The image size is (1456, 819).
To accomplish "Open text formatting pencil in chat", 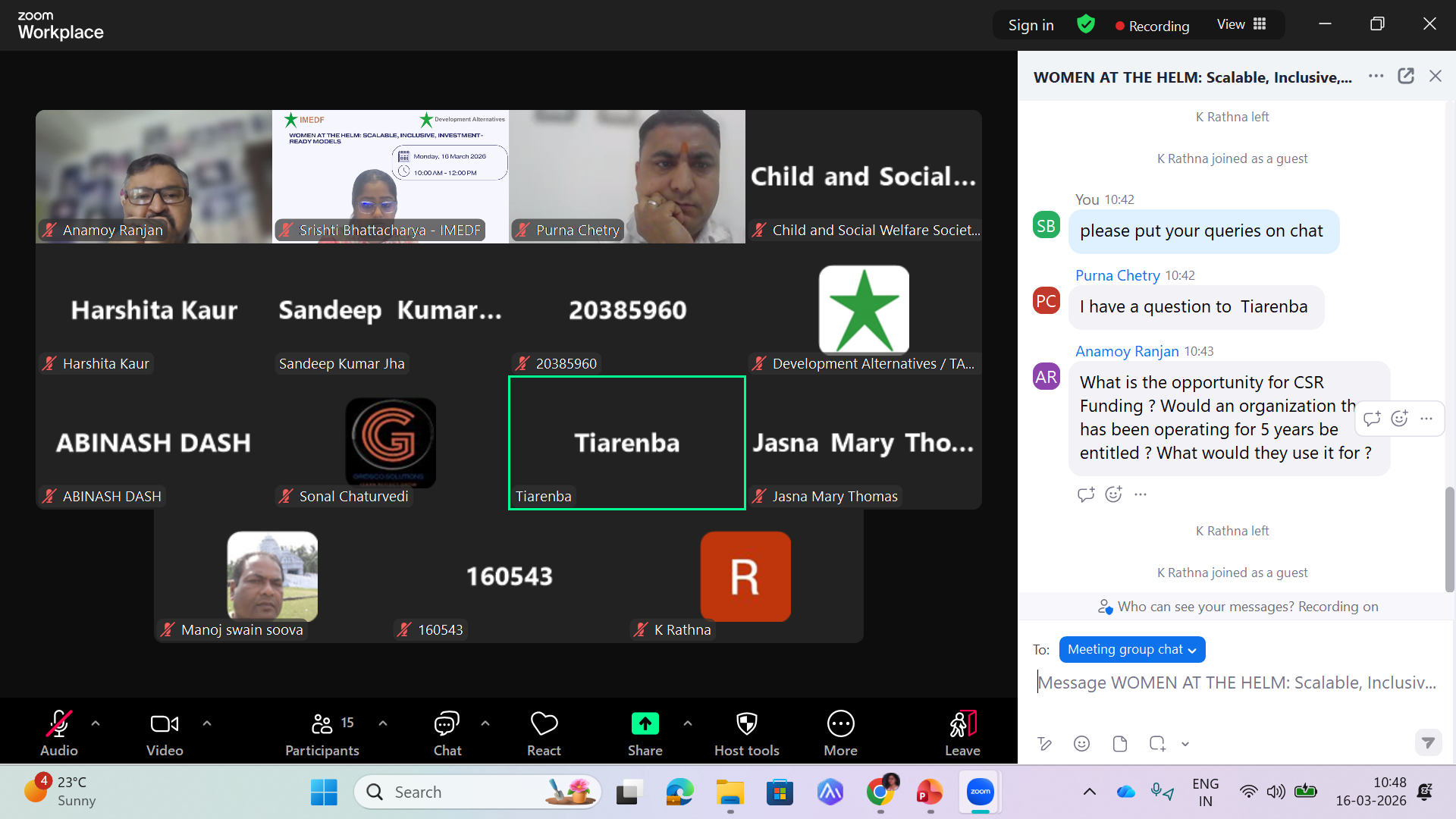I will [x=1044, y=744].
